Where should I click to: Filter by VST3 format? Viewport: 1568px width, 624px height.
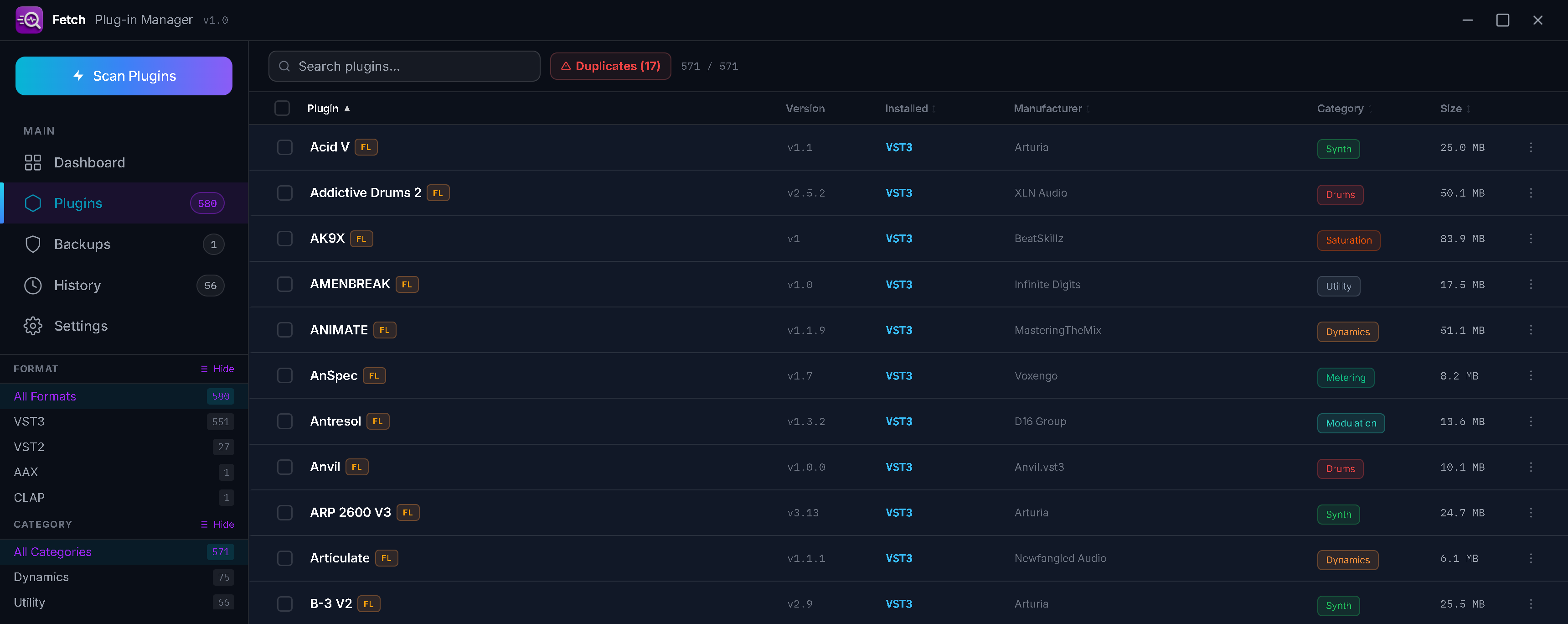(x=124, y=421)
